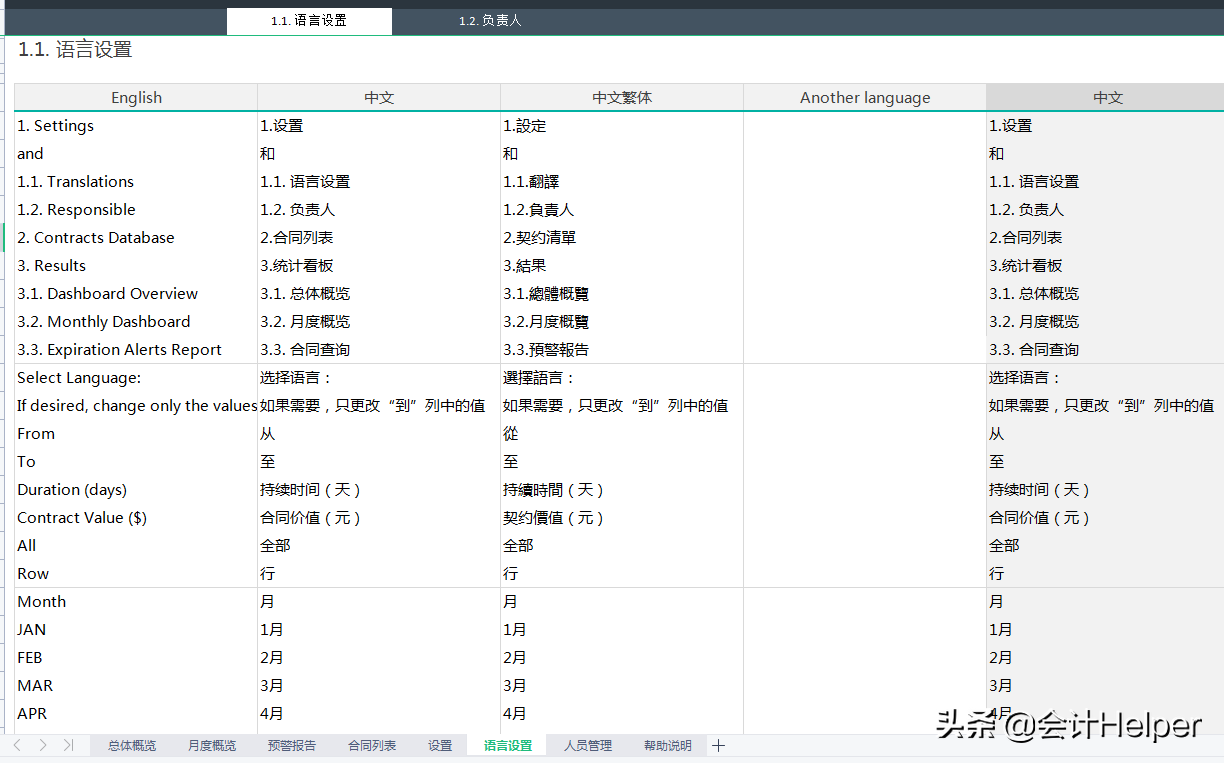Open the 合同列表 sheet
The image size is (1224, 763).
tap(371, 745)
